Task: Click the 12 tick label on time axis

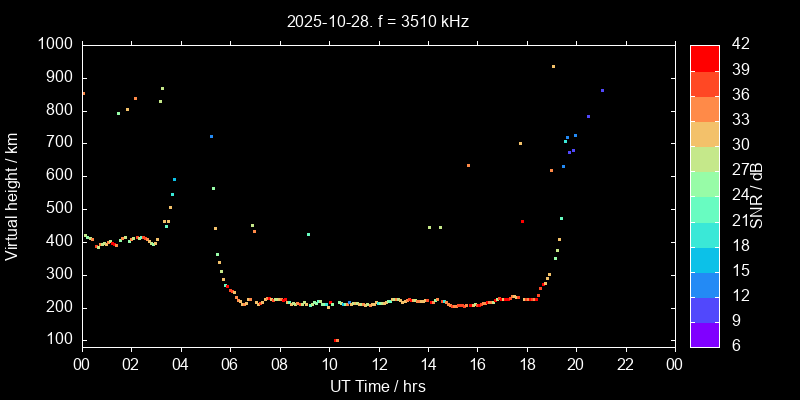Action: [x=378, y=365]
